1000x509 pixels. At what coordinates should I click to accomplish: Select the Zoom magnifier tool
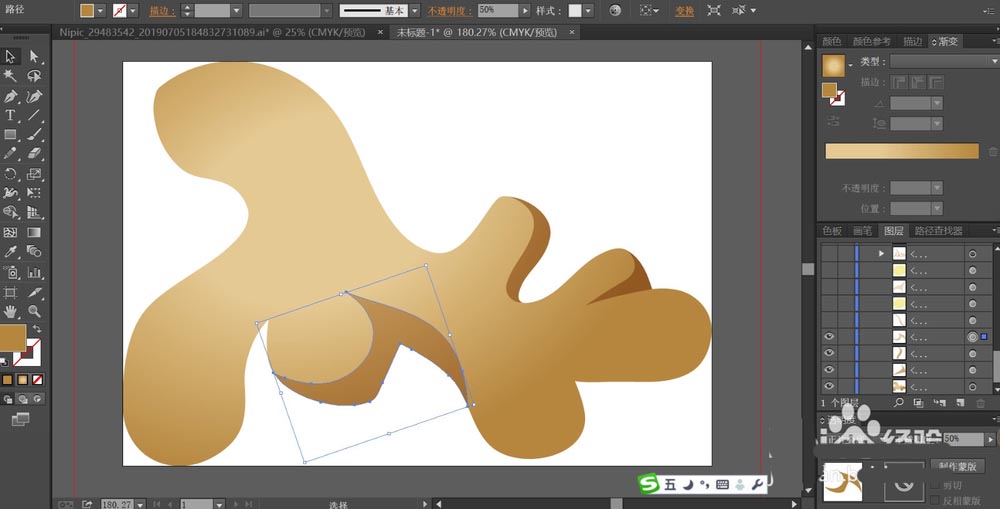click(34, 312)
